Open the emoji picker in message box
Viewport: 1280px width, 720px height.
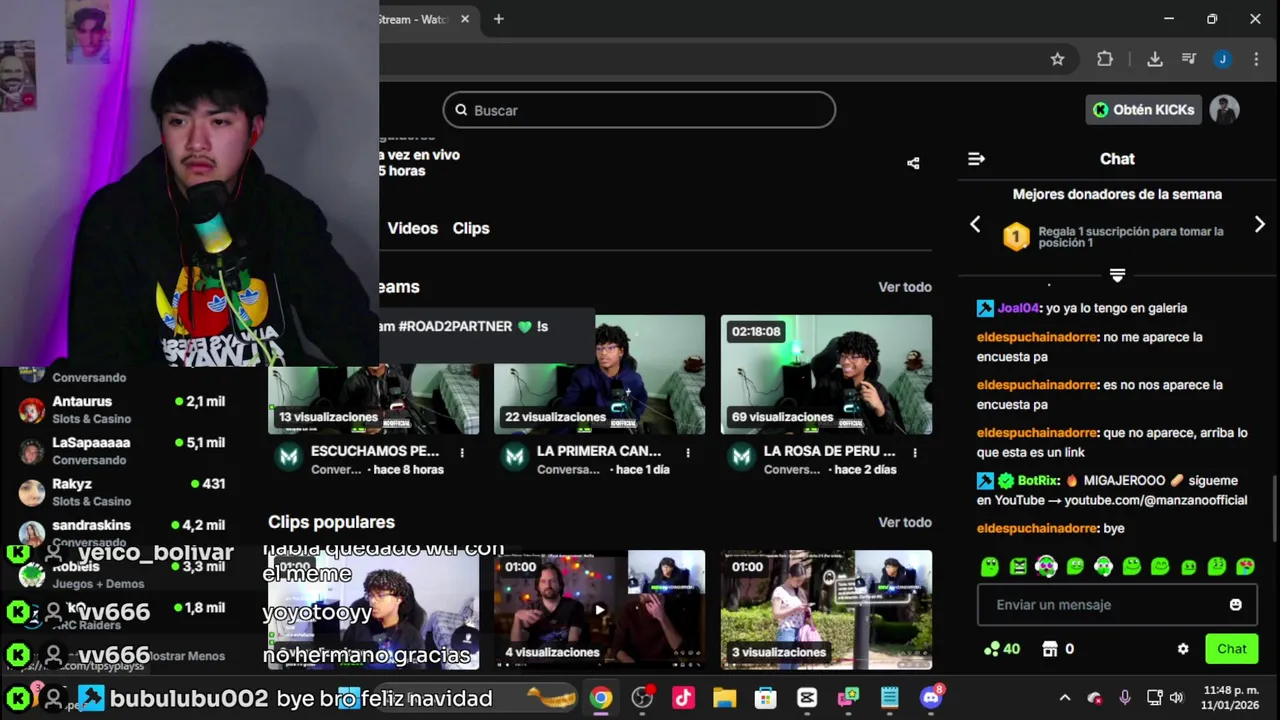click(x=1235, y=605)
